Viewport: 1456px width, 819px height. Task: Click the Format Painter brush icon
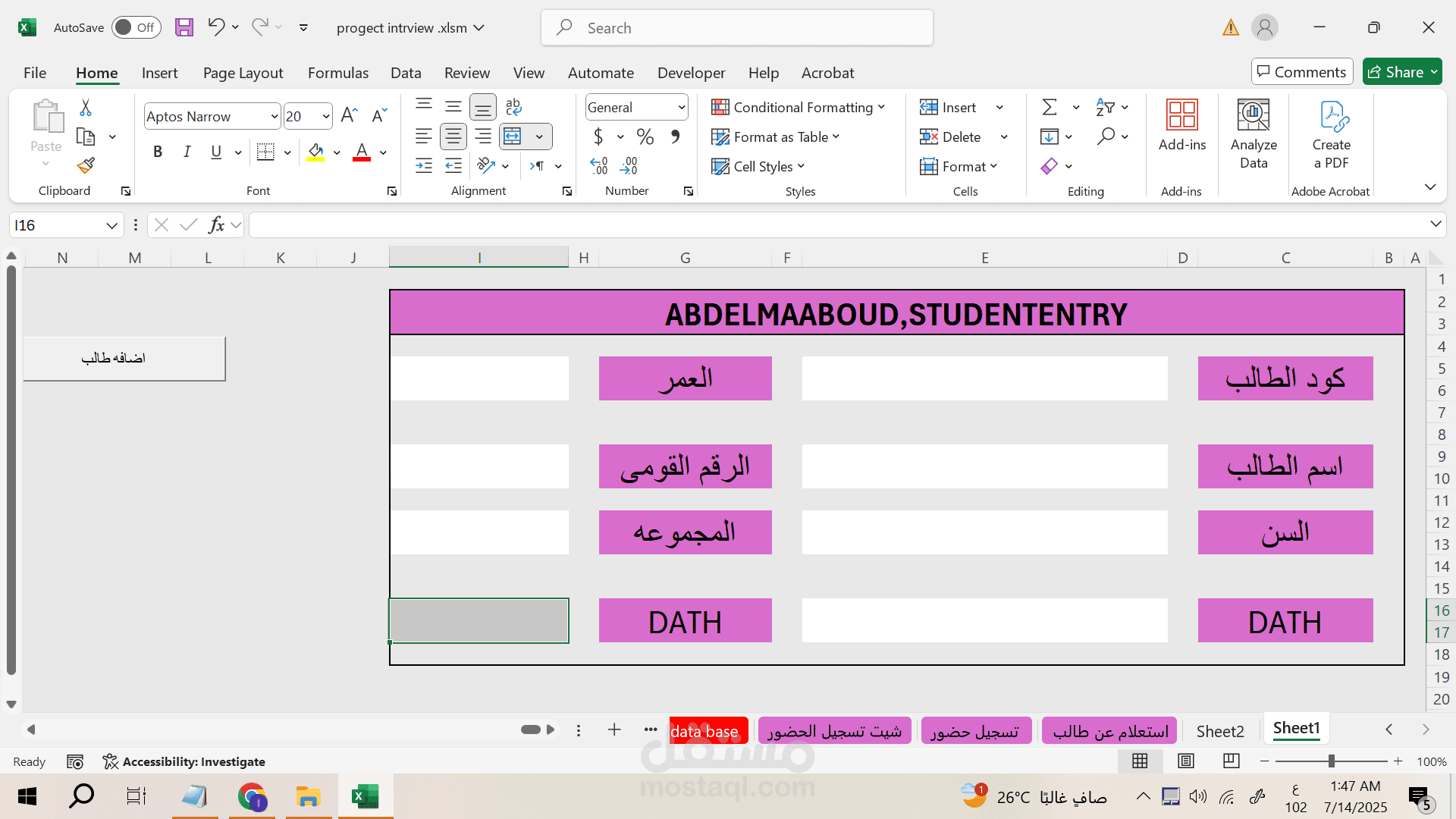click(86, 165)
